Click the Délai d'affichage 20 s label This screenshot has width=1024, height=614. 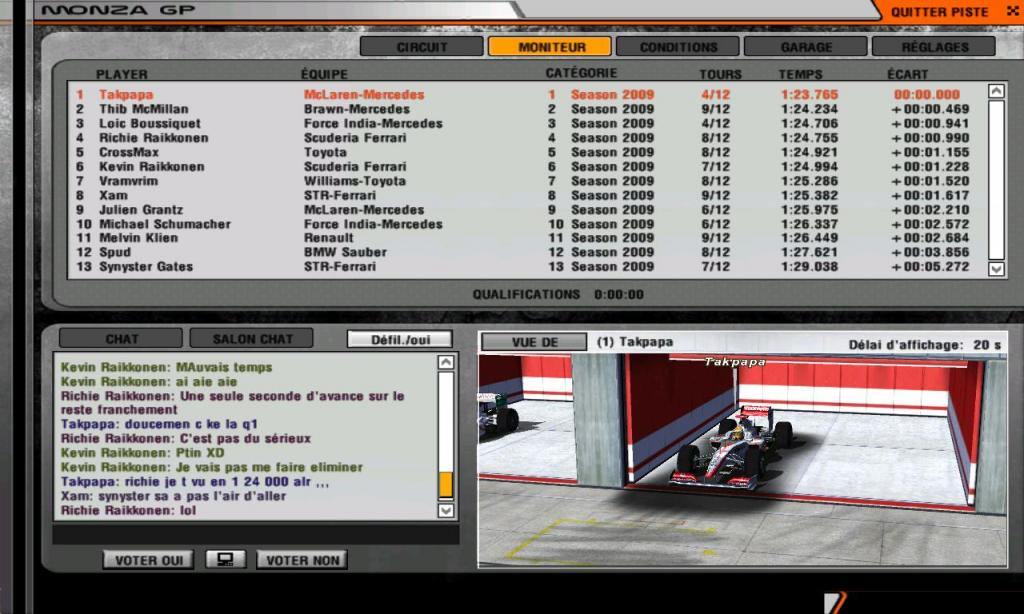tap(925, 345)
